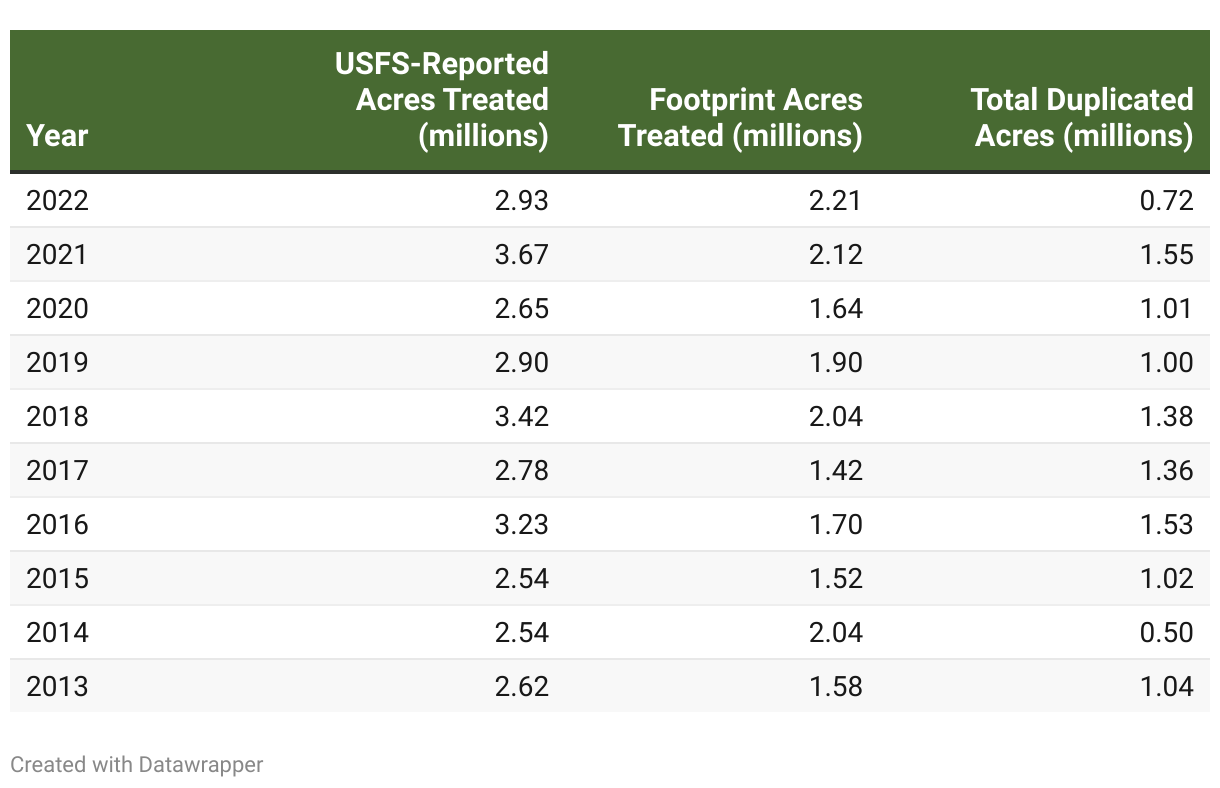Screen dimensions: 1220x788
Task: Click the 3.67 USFS-reported value for 2021
Action: (x=521, y=255)
